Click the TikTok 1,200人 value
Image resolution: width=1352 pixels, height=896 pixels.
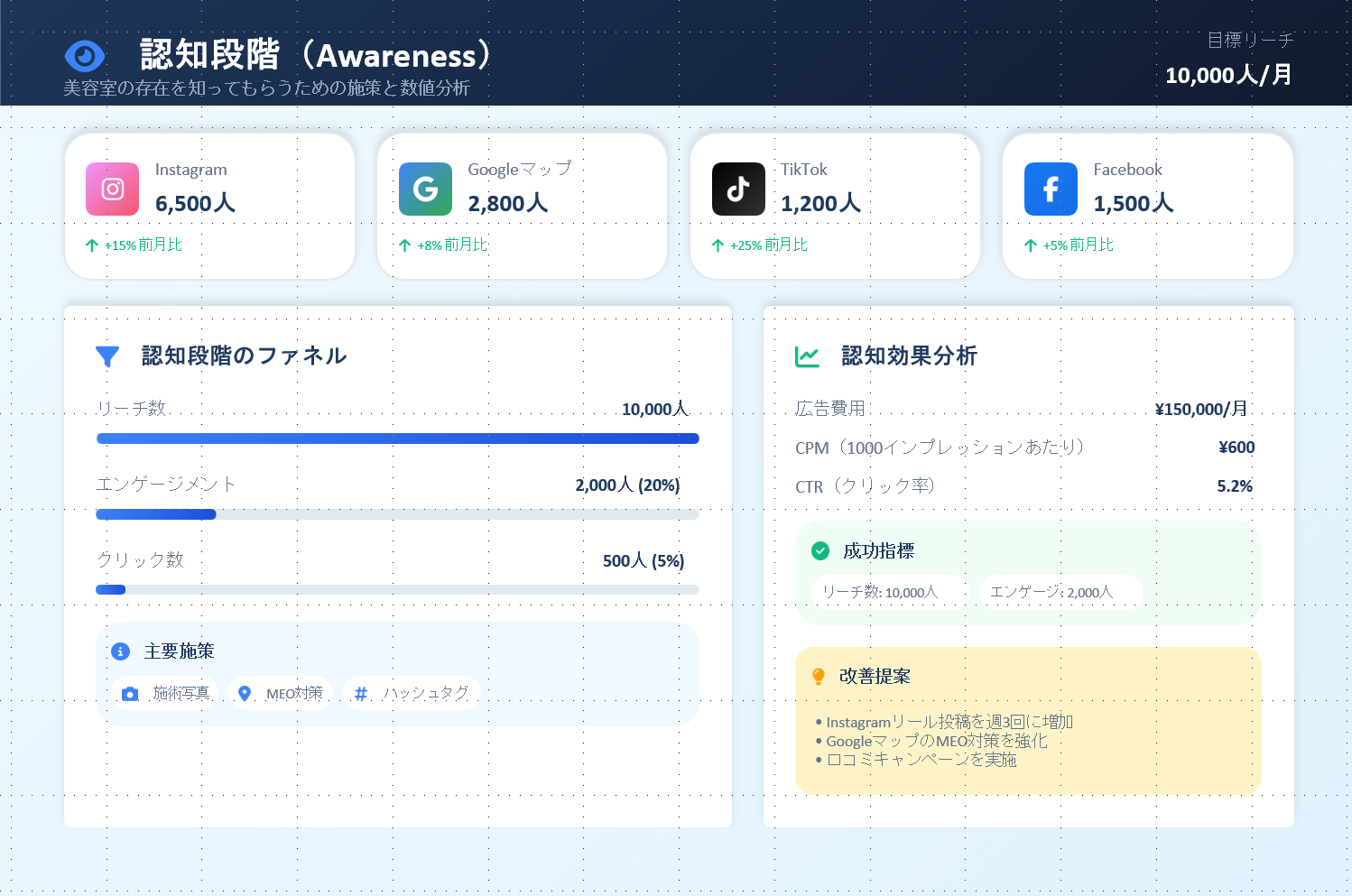(x=820, y=204)
